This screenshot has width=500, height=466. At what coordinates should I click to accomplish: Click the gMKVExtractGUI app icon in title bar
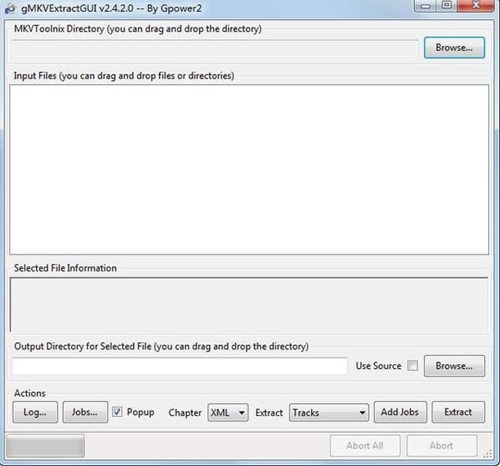(x=10, y=8)
